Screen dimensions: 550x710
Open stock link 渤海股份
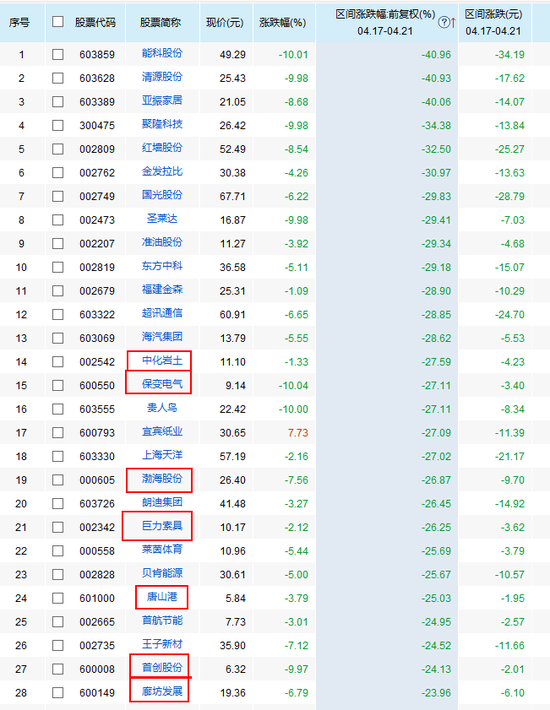coord(162,479)
